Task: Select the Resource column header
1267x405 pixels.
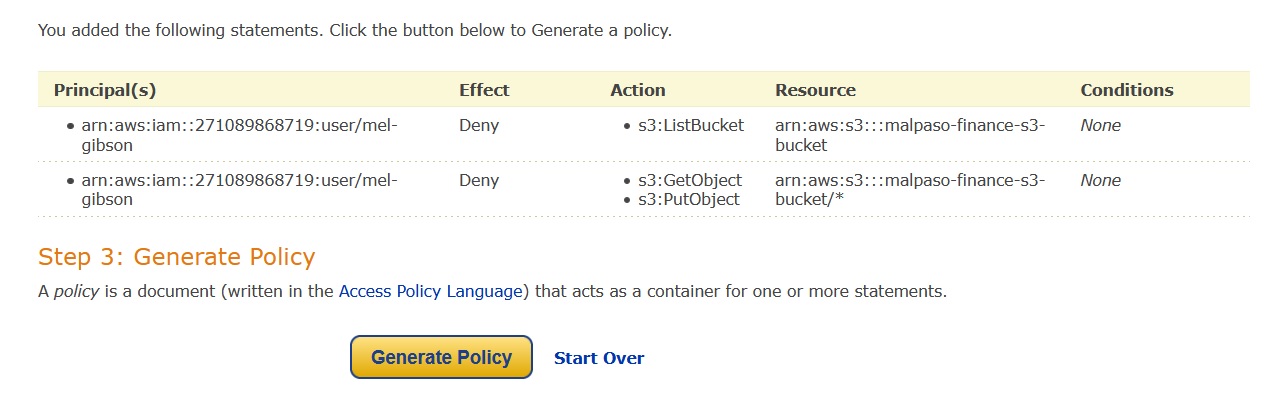Action: 815,90
